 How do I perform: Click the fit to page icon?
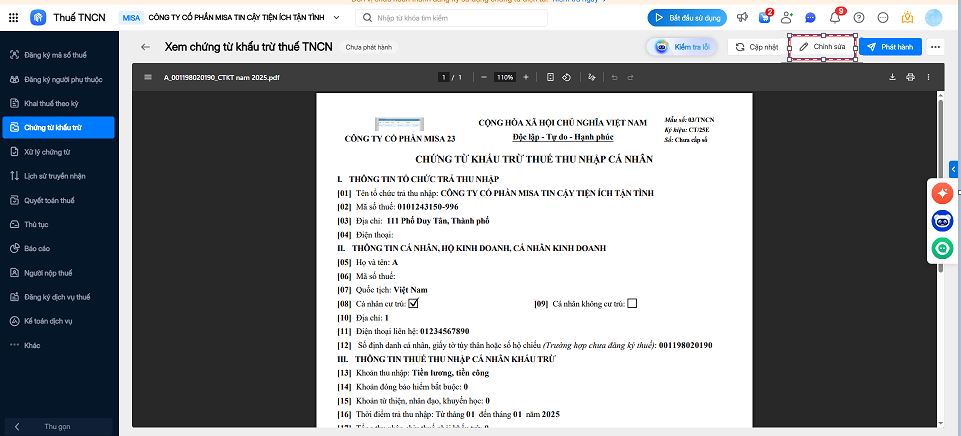[550, 77]
